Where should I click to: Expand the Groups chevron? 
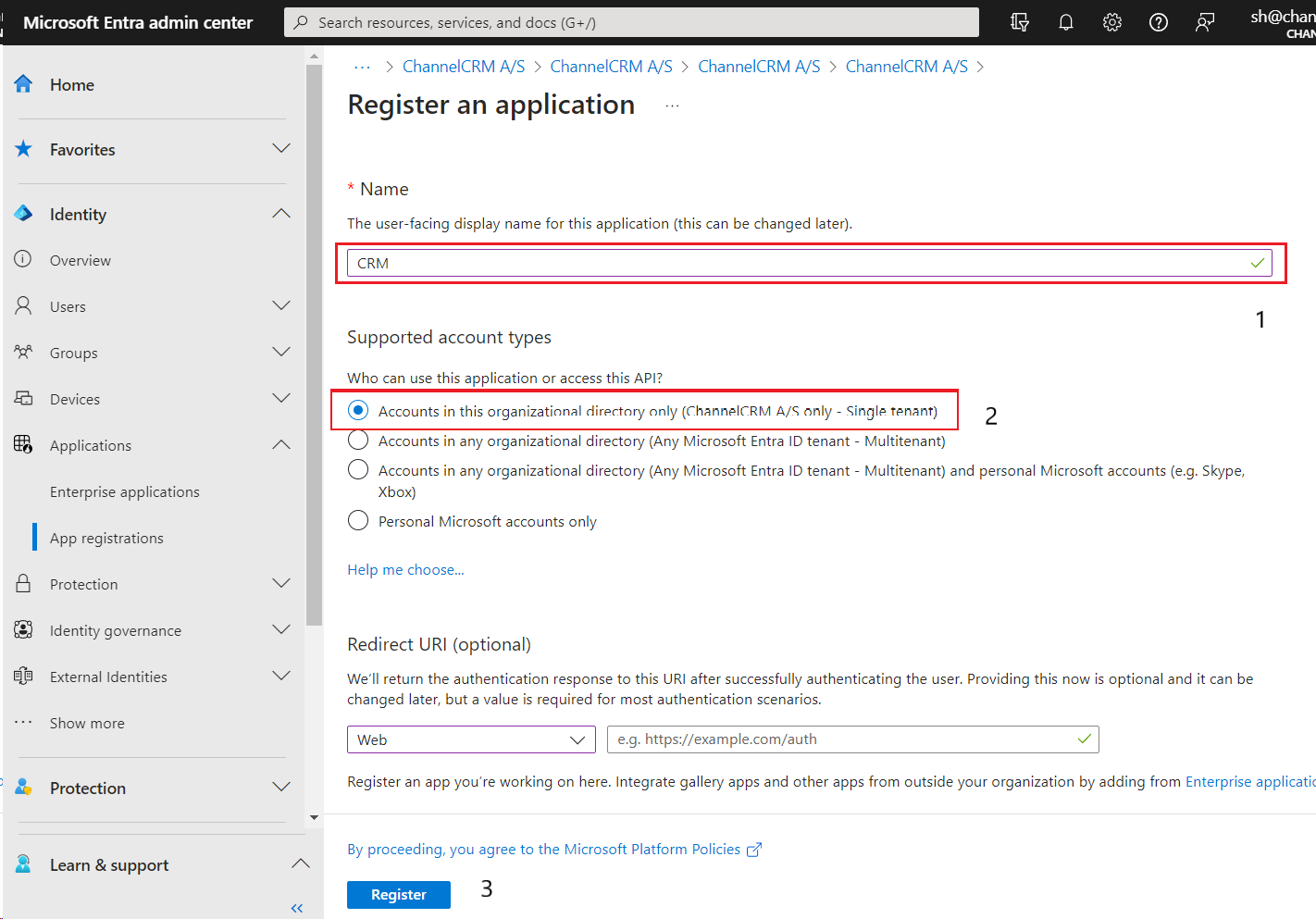[x=281, y=352]
